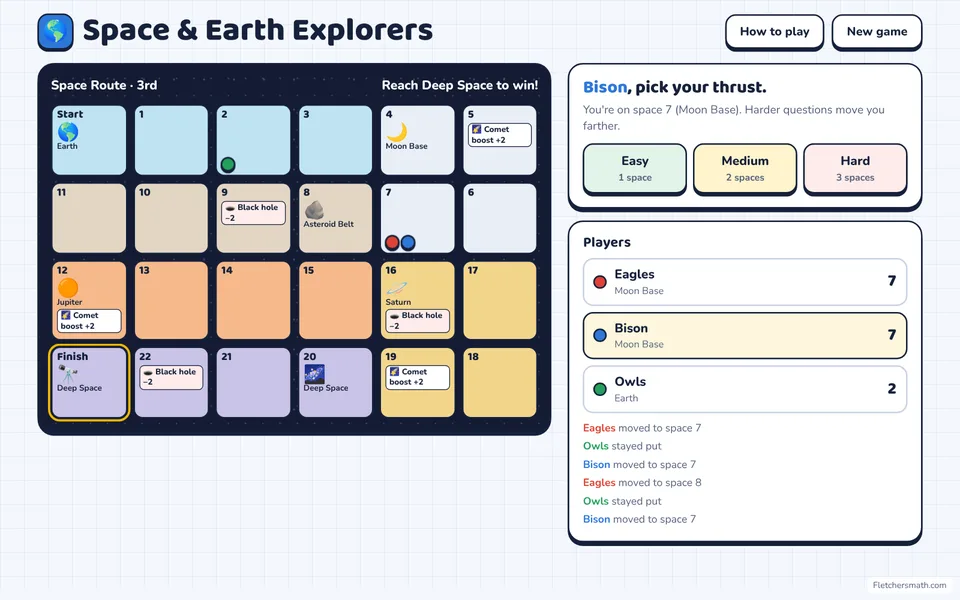Select the Eagles player card
Screen dimensions: 960x600
745,282
